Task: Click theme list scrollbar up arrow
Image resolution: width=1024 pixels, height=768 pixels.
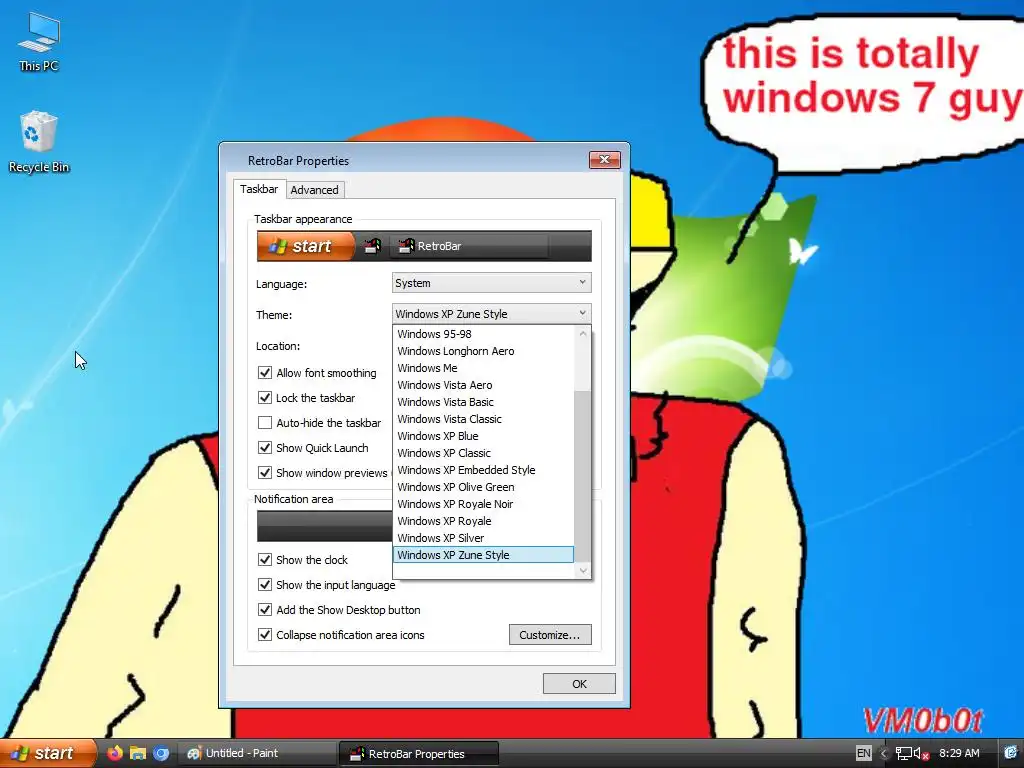Action: point(583,334)
